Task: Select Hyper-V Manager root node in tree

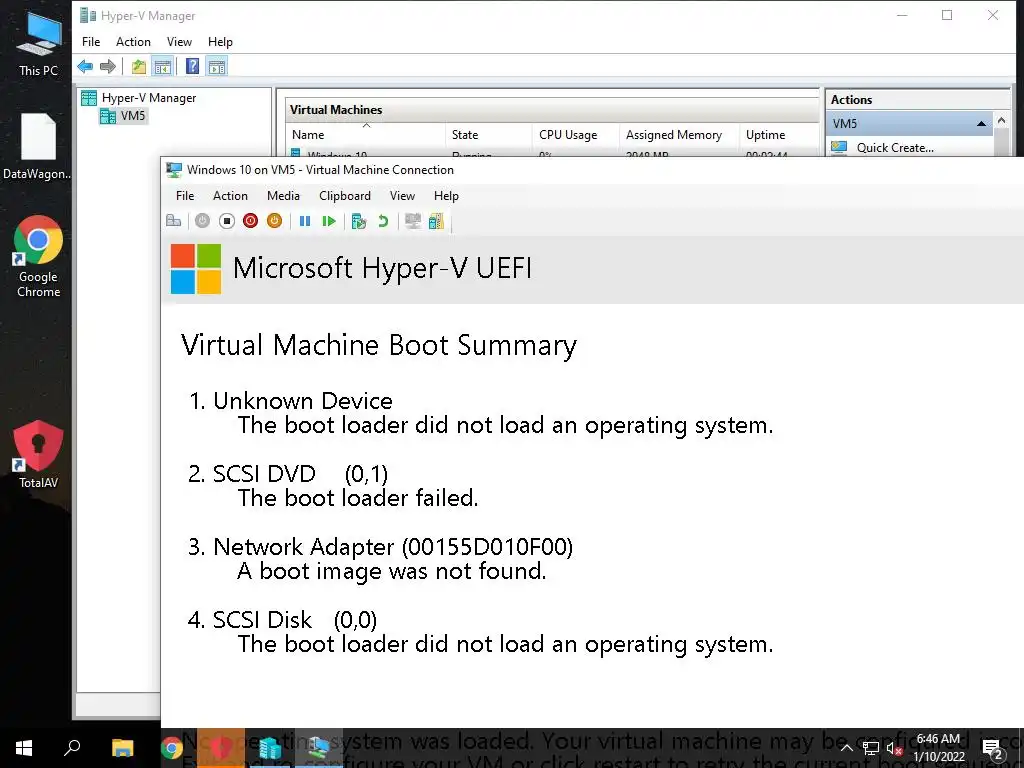Action: [x=138, y=98]
